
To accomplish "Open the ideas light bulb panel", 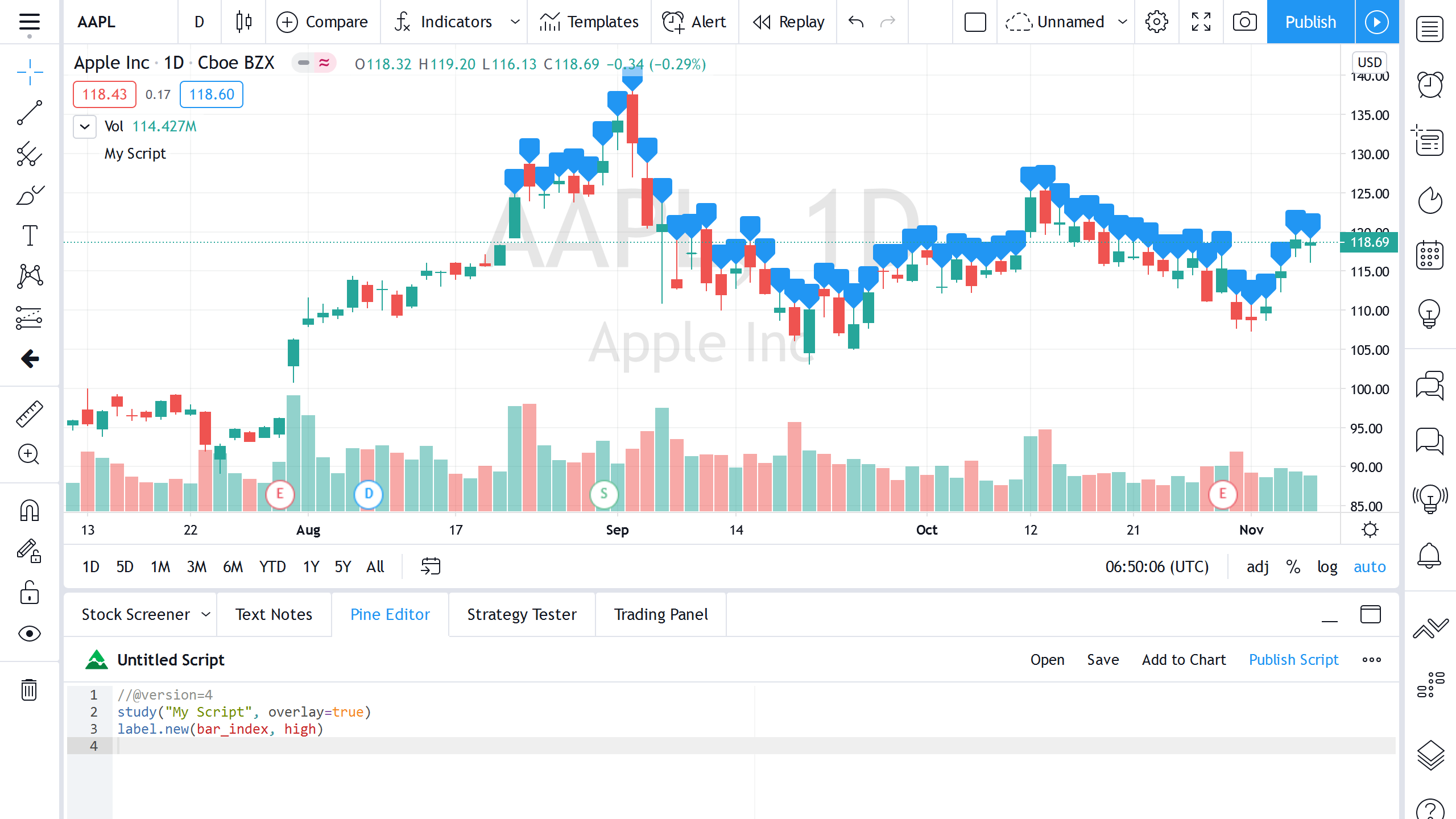I will 1430,313.
